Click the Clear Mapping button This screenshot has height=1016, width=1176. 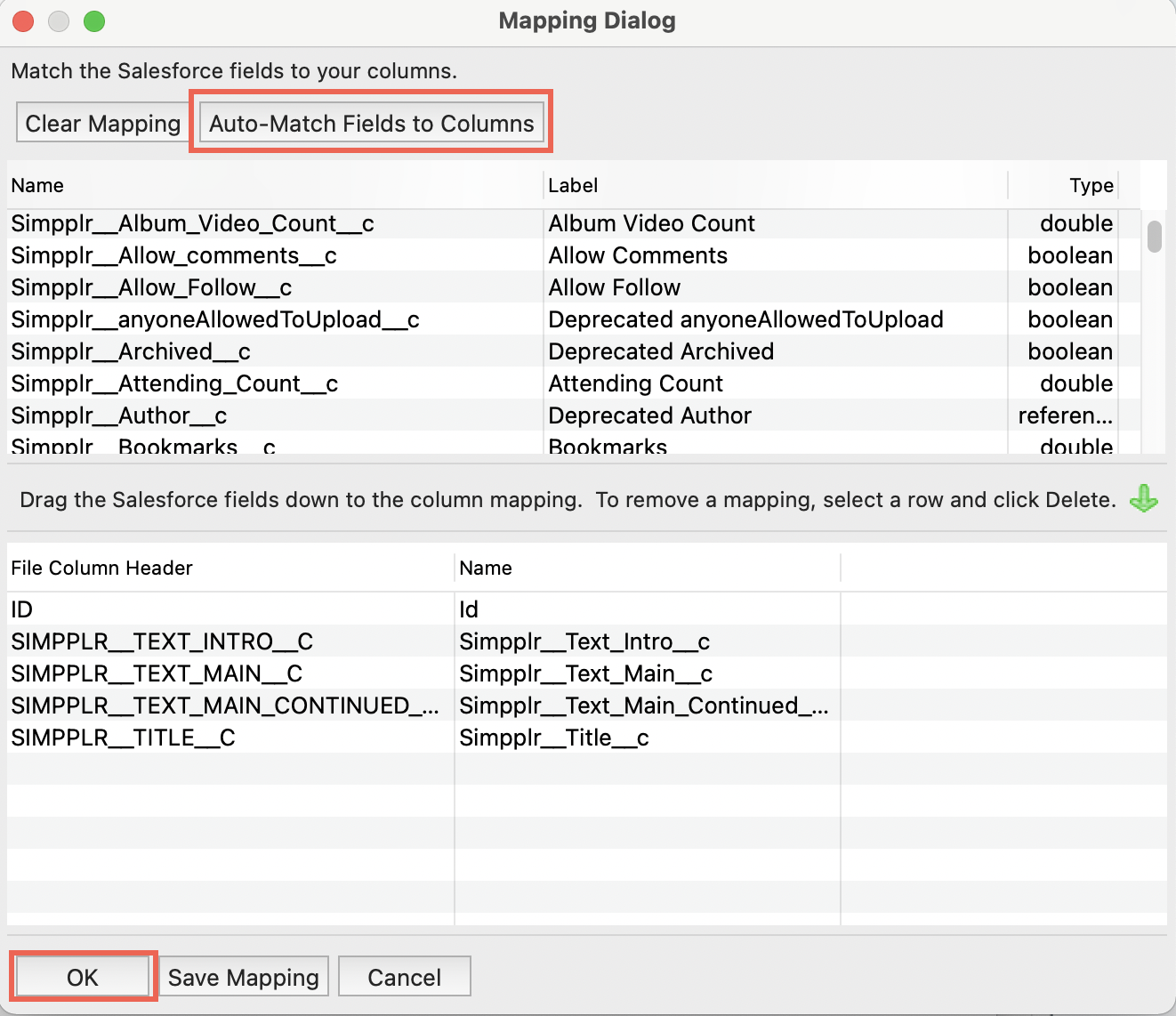(x=102, y=123)
